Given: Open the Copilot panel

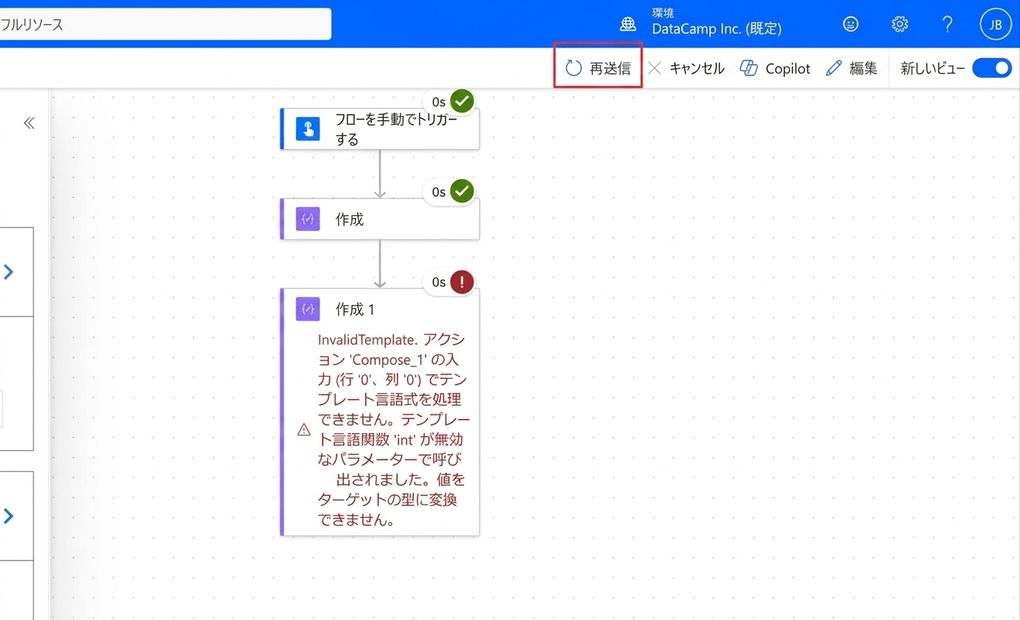Looking at the screenshot, I should click(x=775, y=68).
